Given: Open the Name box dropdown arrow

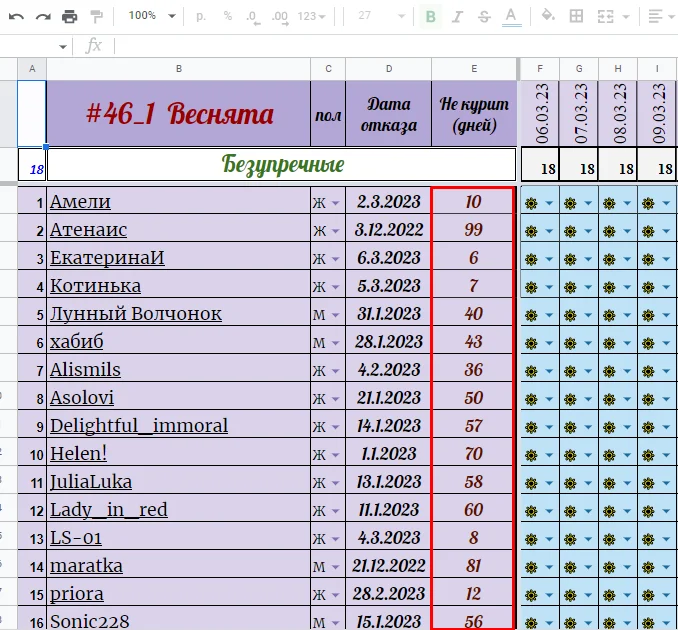Looking at the screenshot, I should pos(63,46).
